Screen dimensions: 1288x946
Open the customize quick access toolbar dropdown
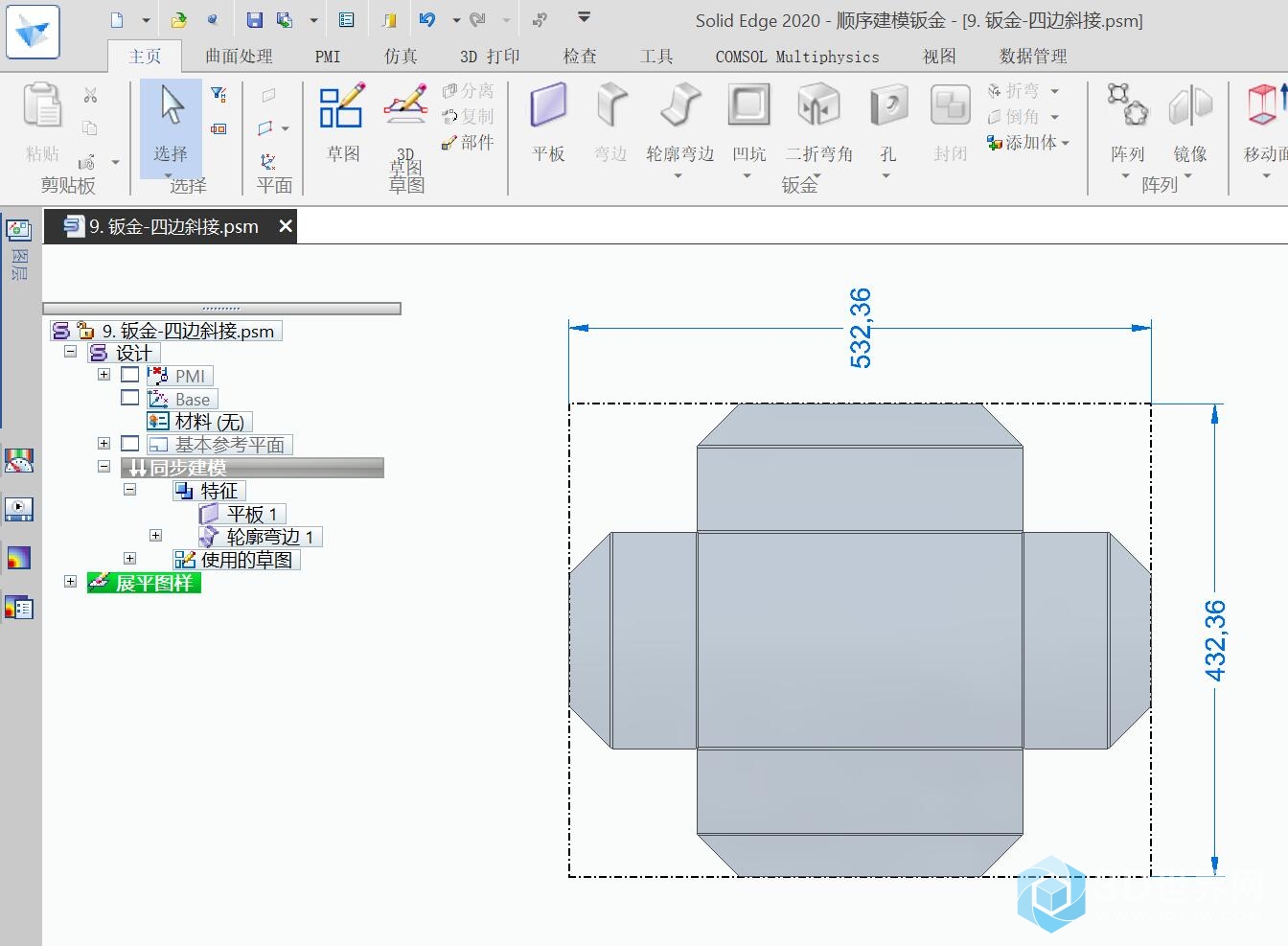pos(584,17)
